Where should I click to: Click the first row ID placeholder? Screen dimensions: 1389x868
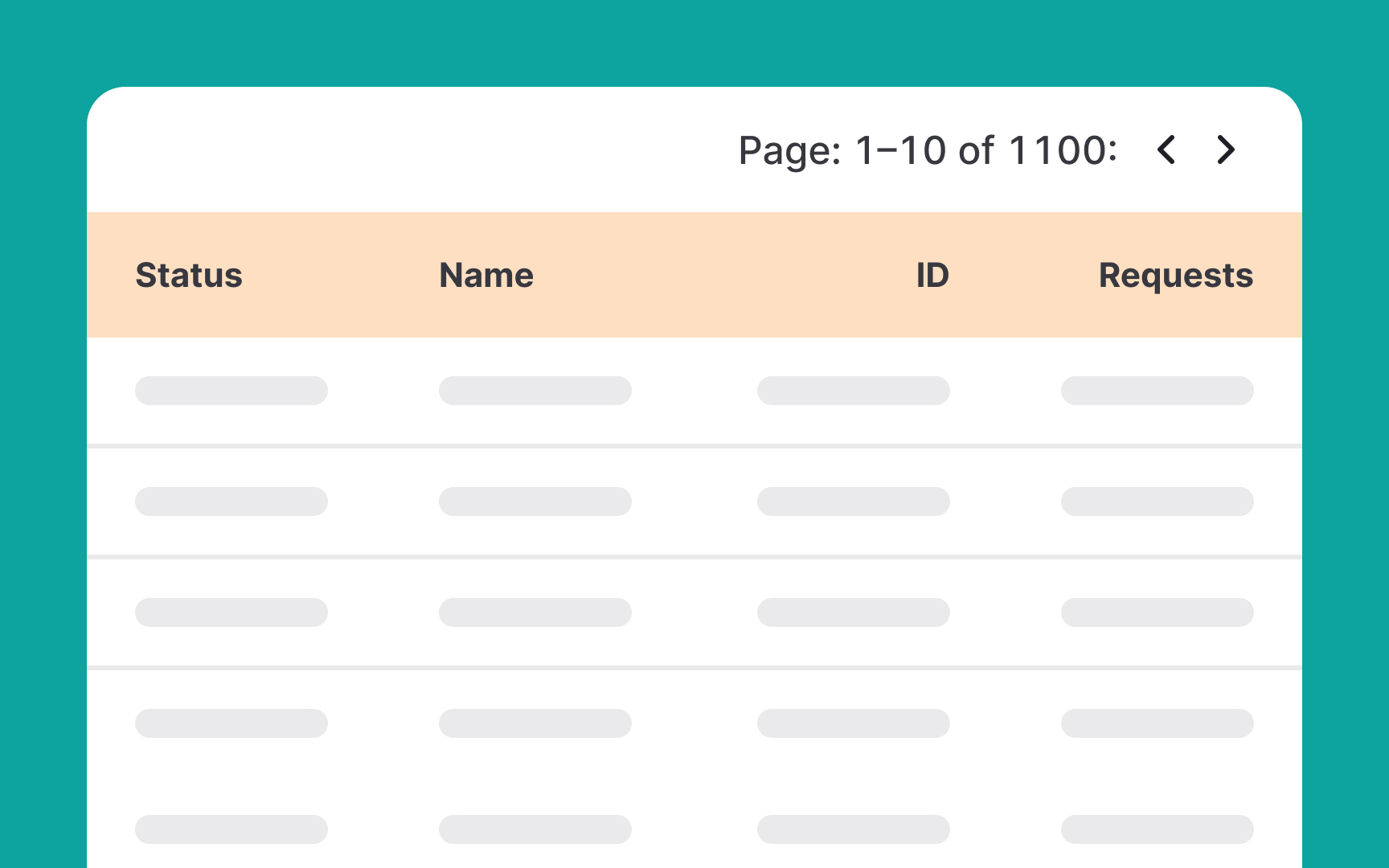[853, 391]
